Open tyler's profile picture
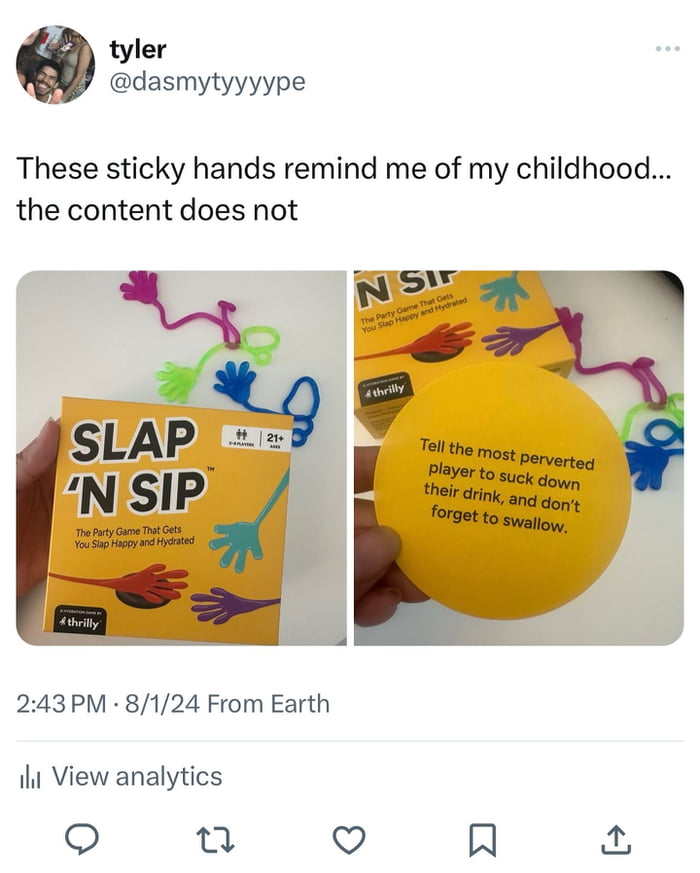 point(55,65)
